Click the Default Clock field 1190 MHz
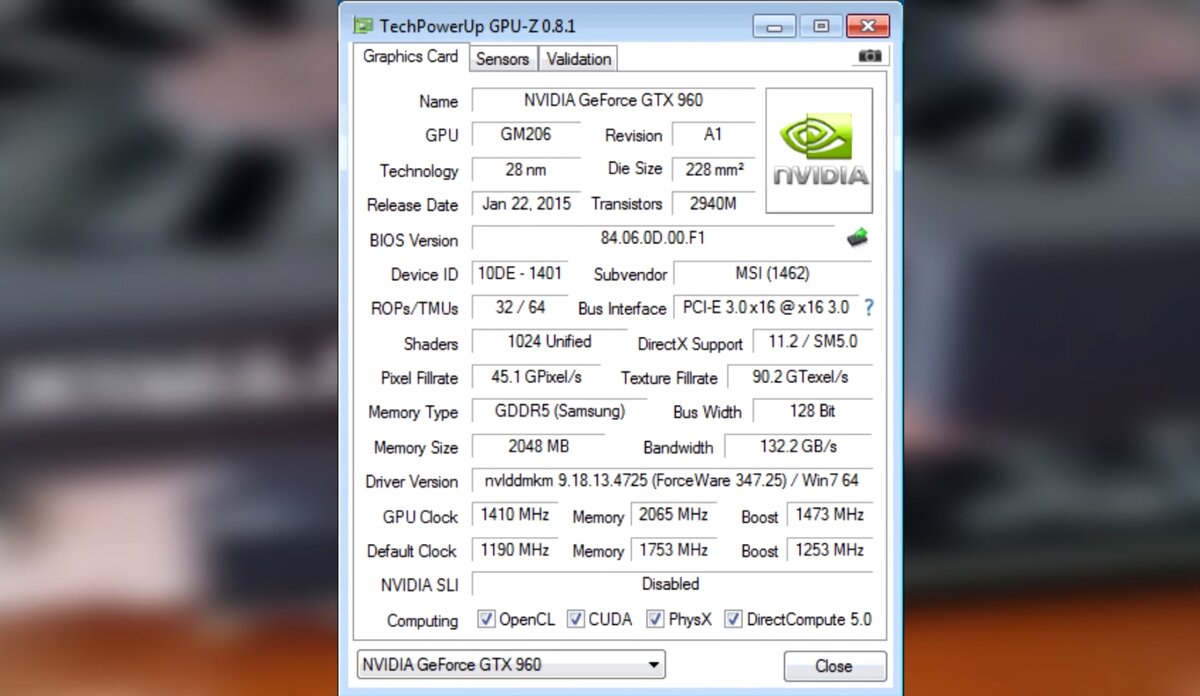 (514, 550)
